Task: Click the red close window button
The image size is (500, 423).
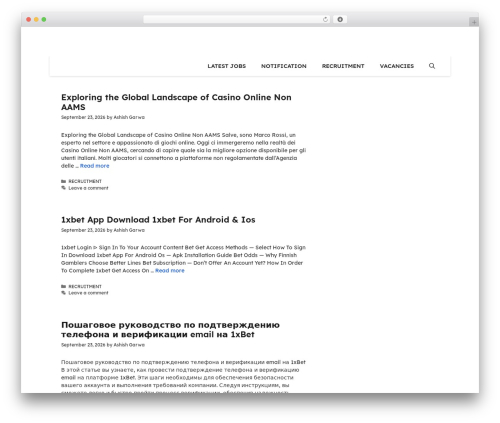Action: (29, 20)
